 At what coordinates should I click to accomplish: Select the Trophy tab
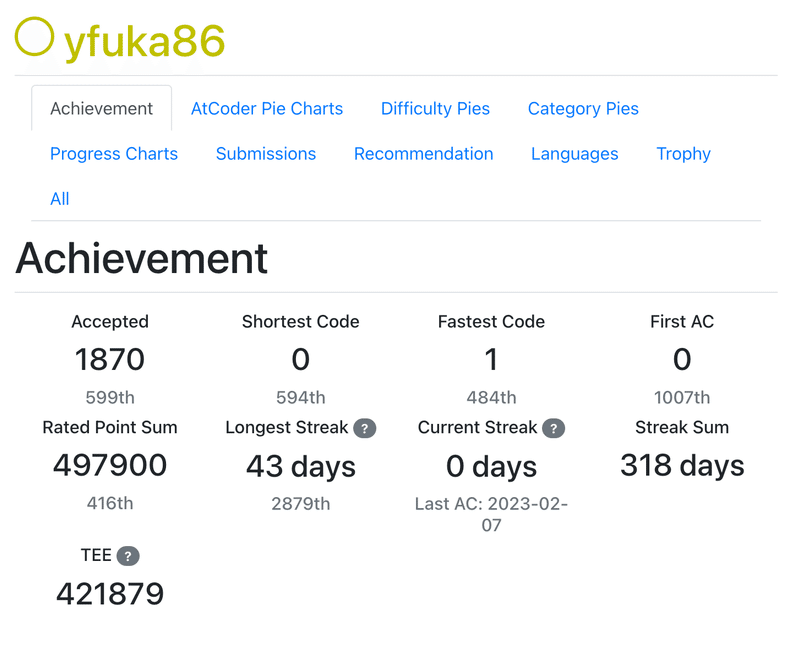pyautogui.click(x=684, y=154)
